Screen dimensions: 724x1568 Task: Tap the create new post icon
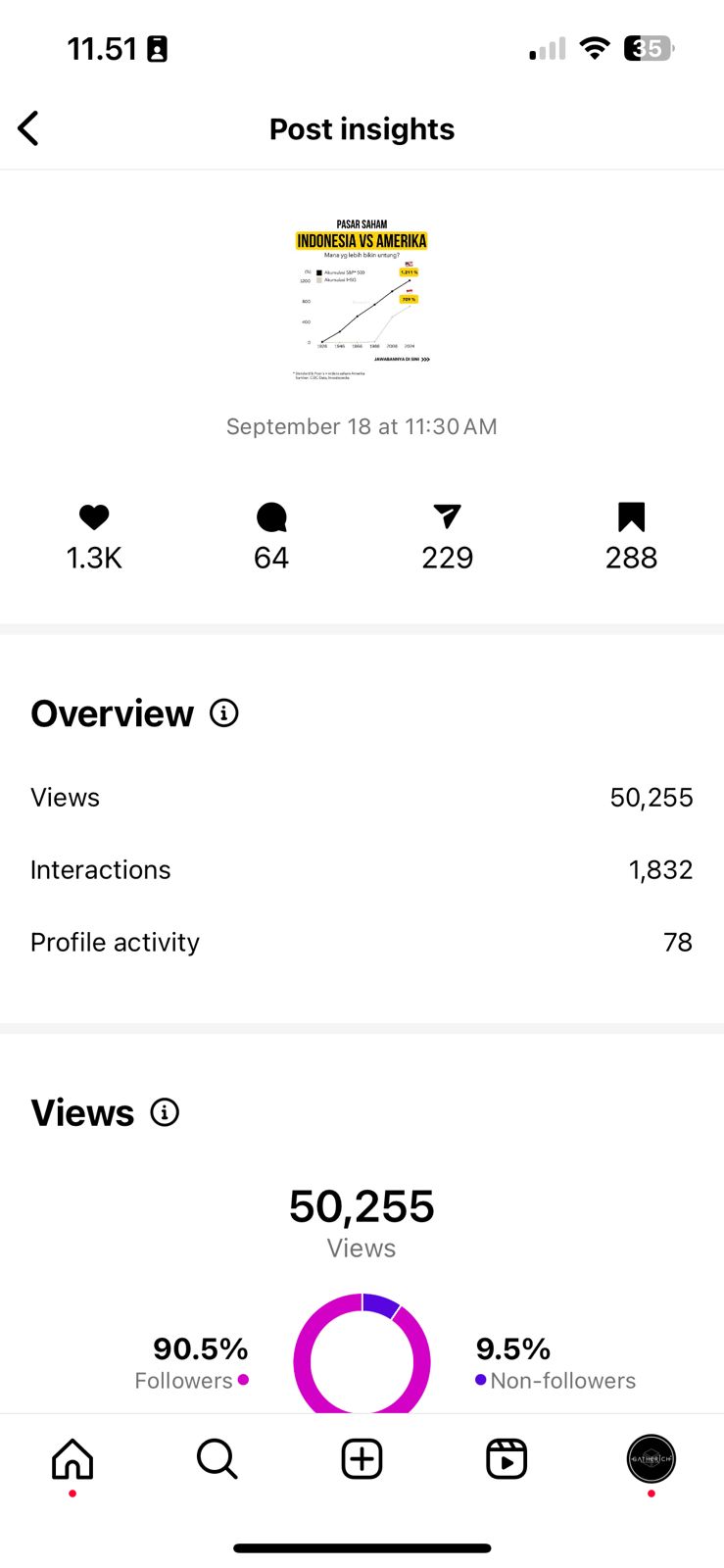(x=362, y=1459)
